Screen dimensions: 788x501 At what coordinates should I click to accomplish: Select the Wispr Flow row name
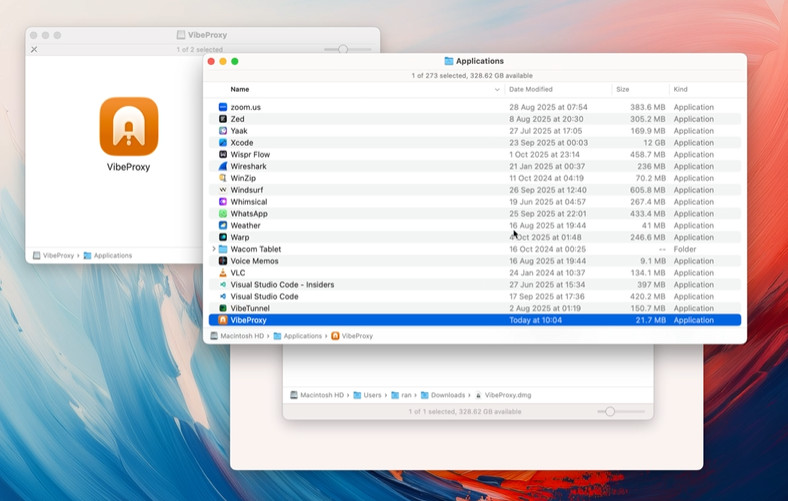pos(250,154)
